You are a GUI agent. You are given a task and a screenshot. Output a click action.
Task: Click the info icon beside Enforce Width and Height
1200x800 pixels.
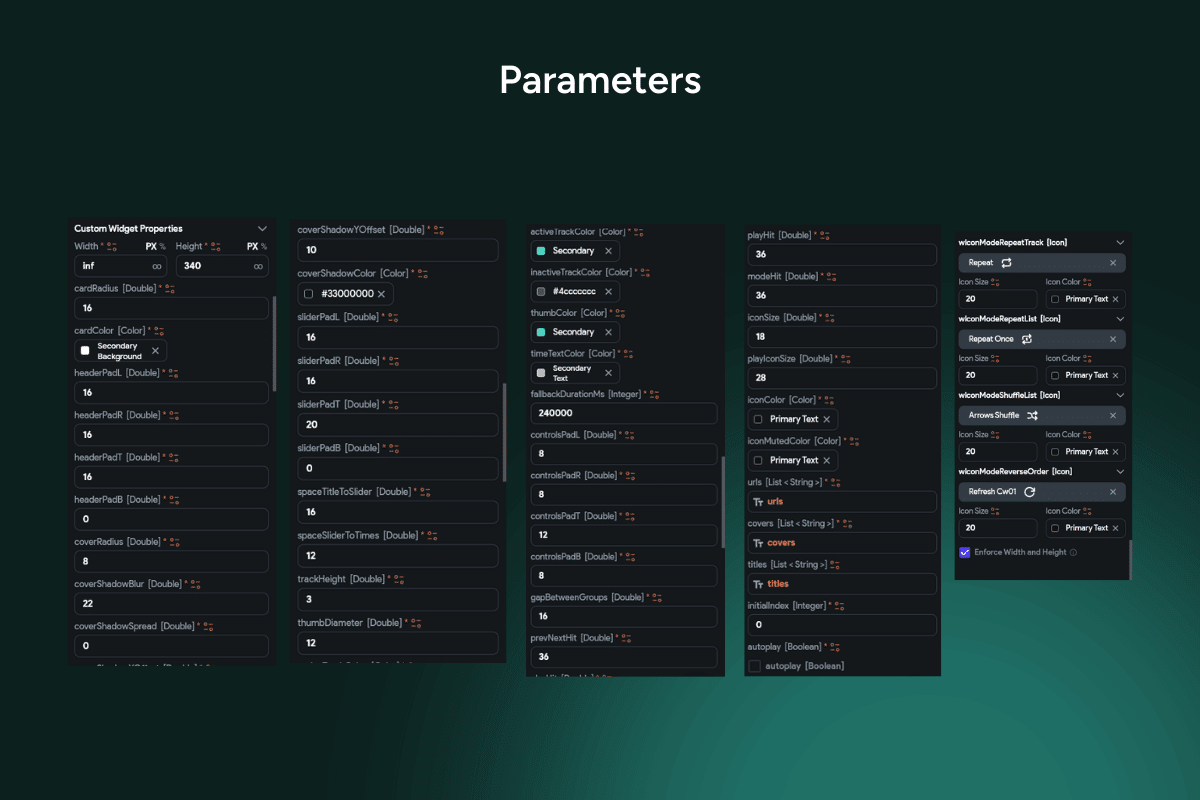pos(1073,552)
